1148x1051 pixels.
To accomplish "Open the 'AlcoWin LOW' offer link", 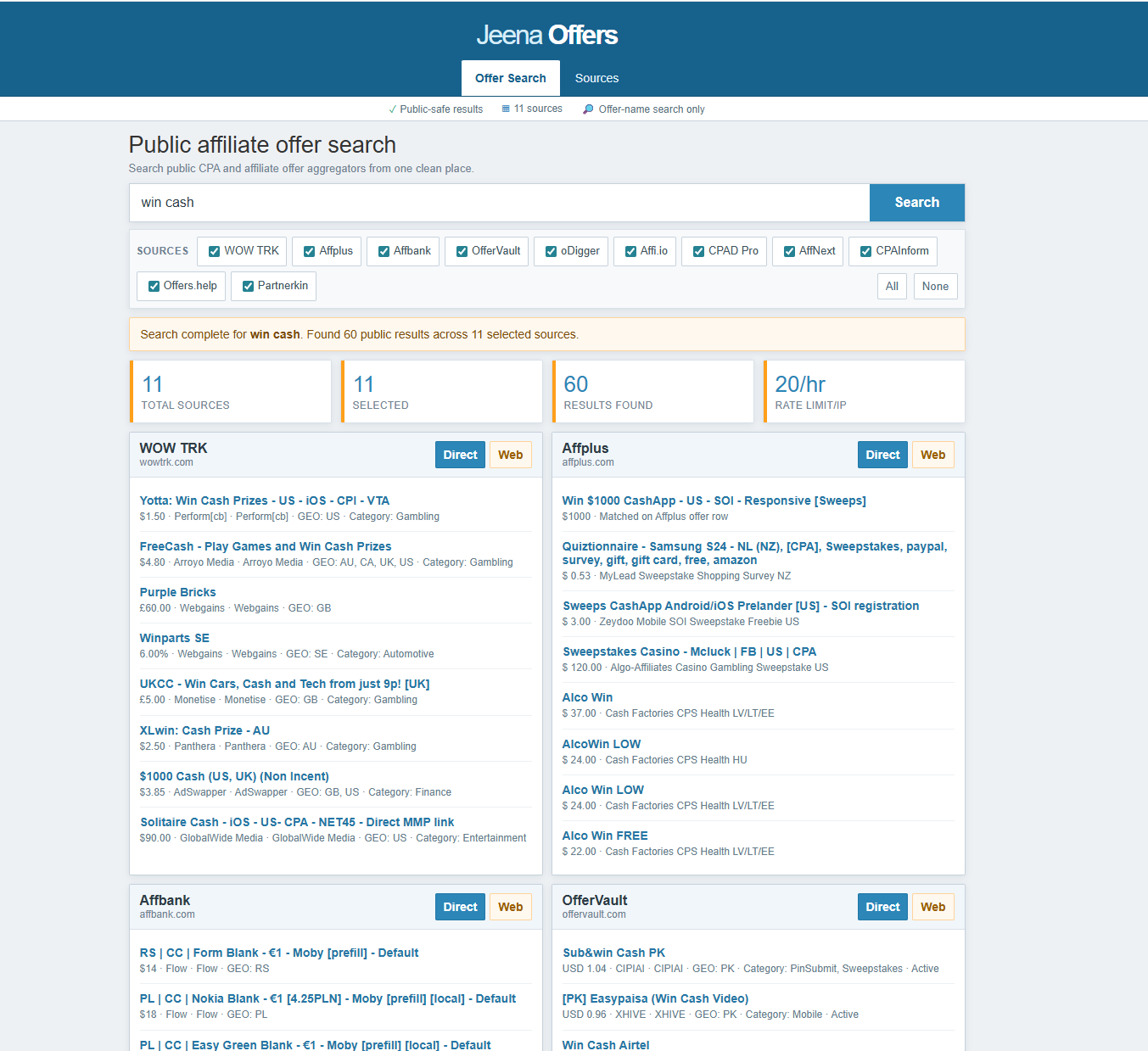I will 602,744.
